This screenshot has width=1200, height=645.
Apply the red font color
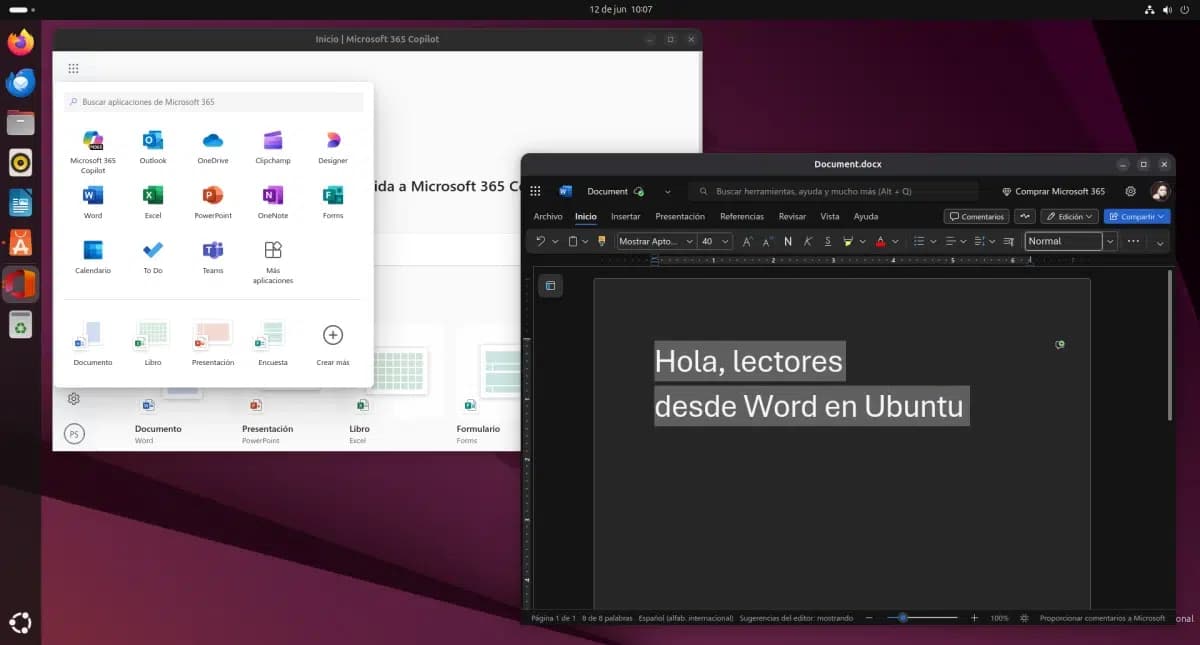pyautogui.click(x=880, y=241)
